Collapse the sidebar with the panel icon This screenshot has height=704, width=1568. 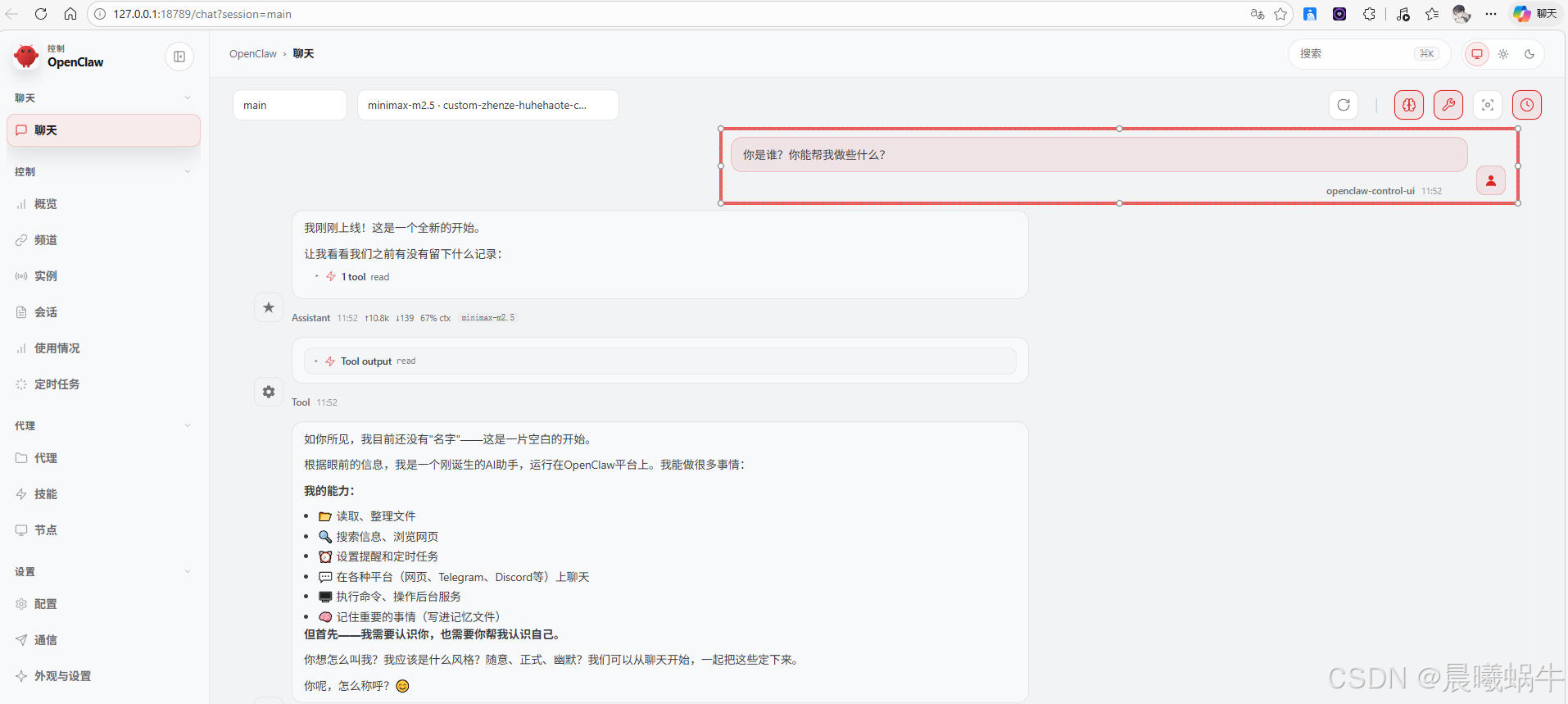pos(179,57)
